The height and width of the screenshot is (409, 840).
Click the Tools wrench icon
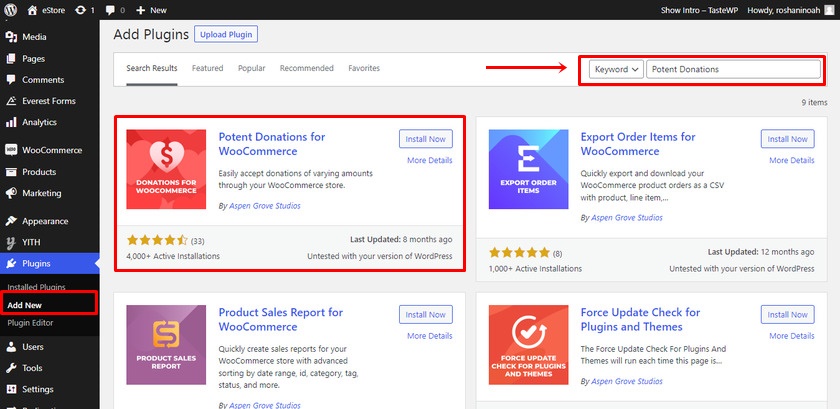click(11, 368)
